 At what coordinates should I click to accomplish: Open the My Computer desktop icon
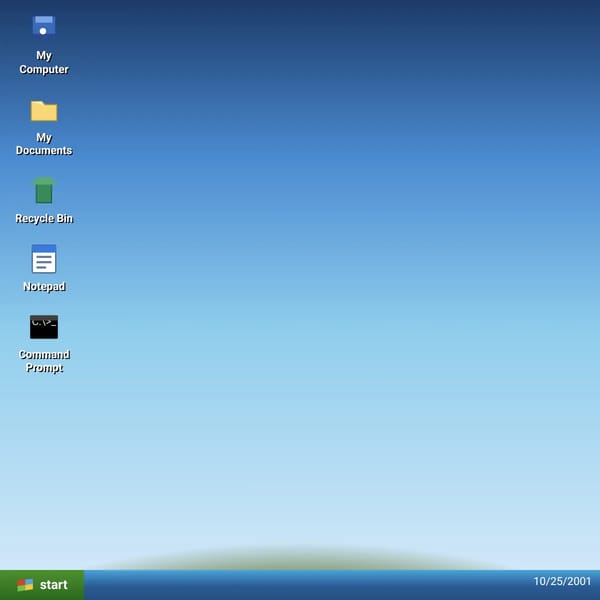pos(44,26)
